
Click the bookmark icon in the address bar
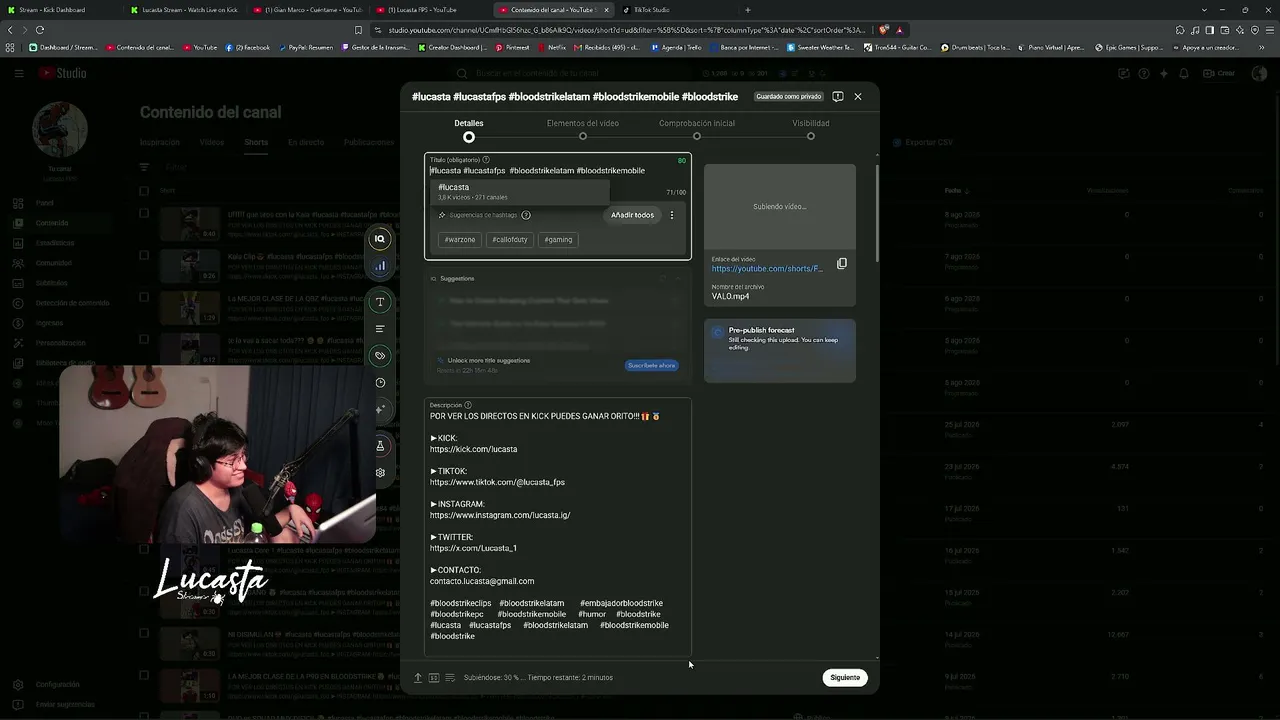pyautogui.click(x=358, y=30)
